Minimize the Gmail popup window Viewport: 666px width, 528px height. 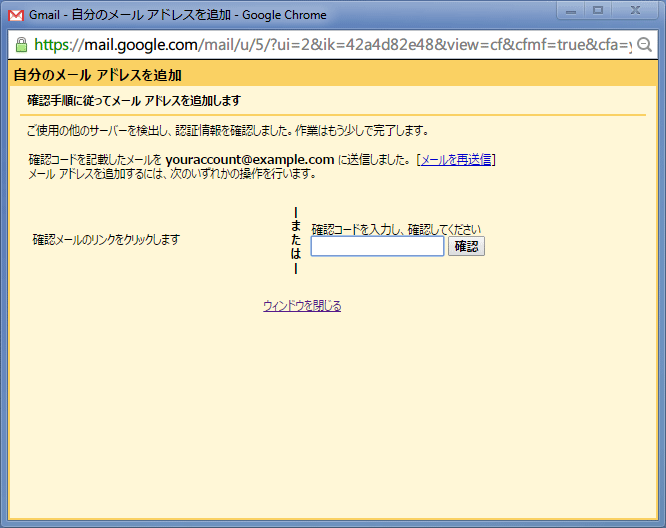point(573,10)
